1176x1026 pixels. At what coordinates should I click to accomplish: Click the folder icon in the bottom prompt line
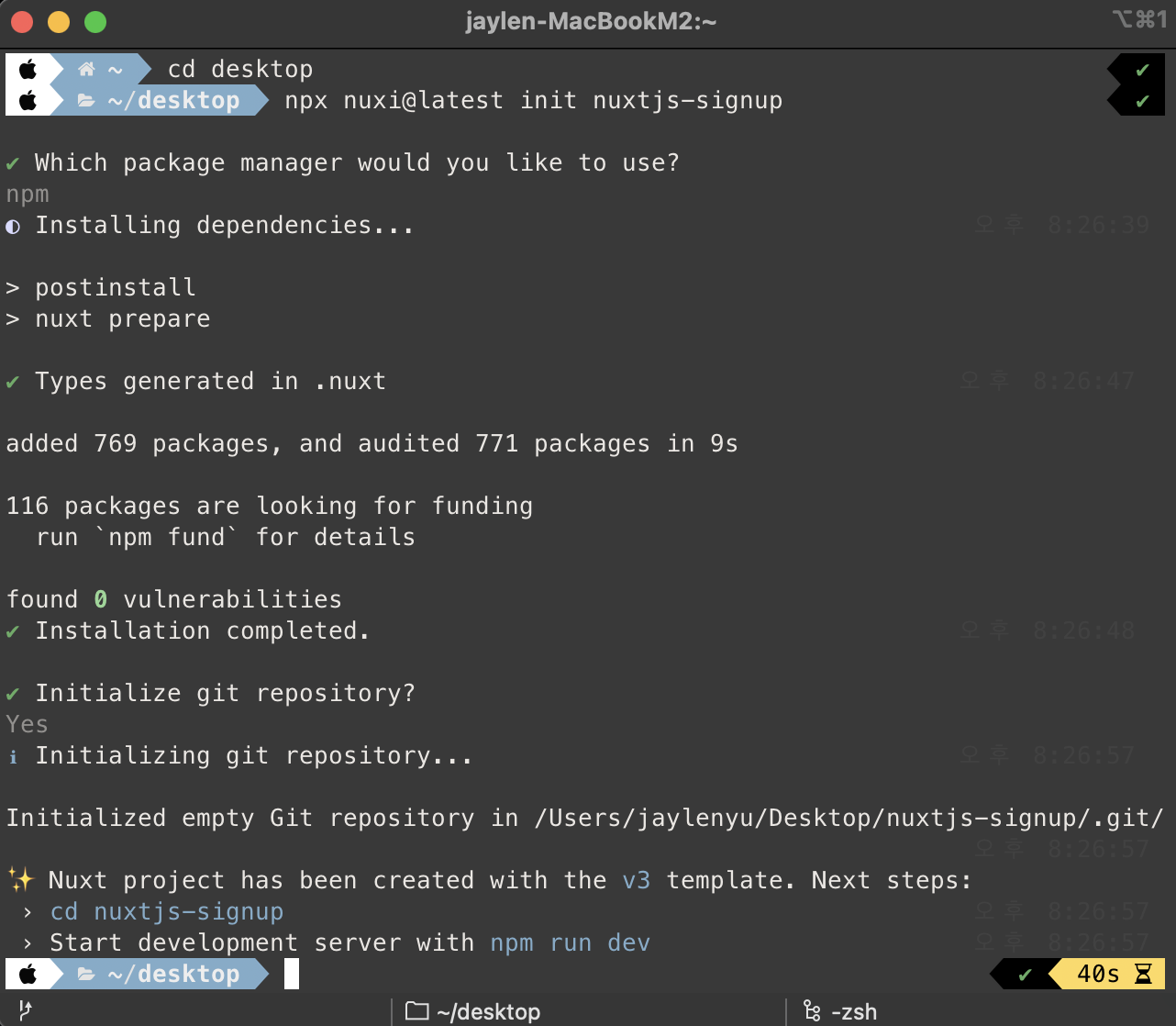click(x=86, y=975)
